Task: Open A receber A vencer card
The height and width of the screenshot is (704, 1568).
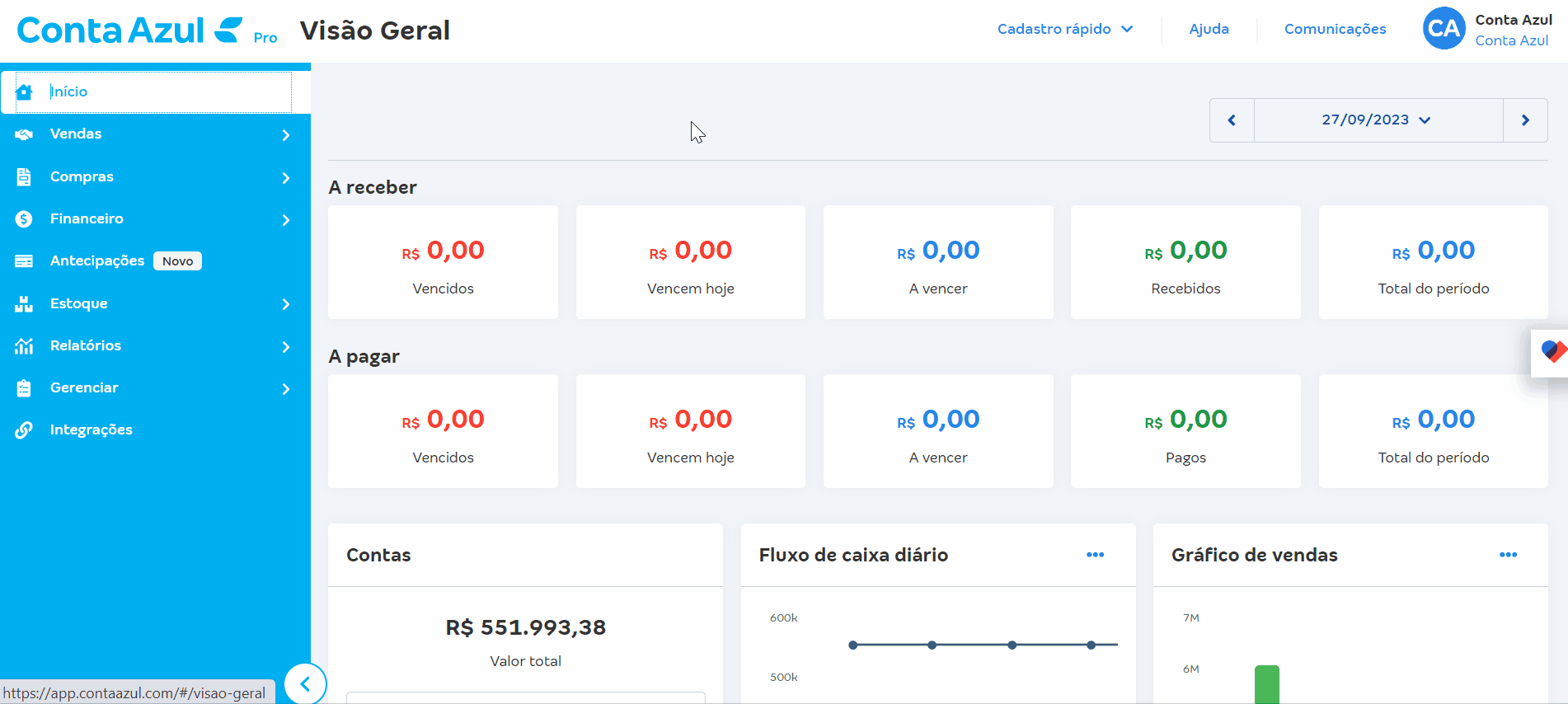Action: tap(938, 262)
